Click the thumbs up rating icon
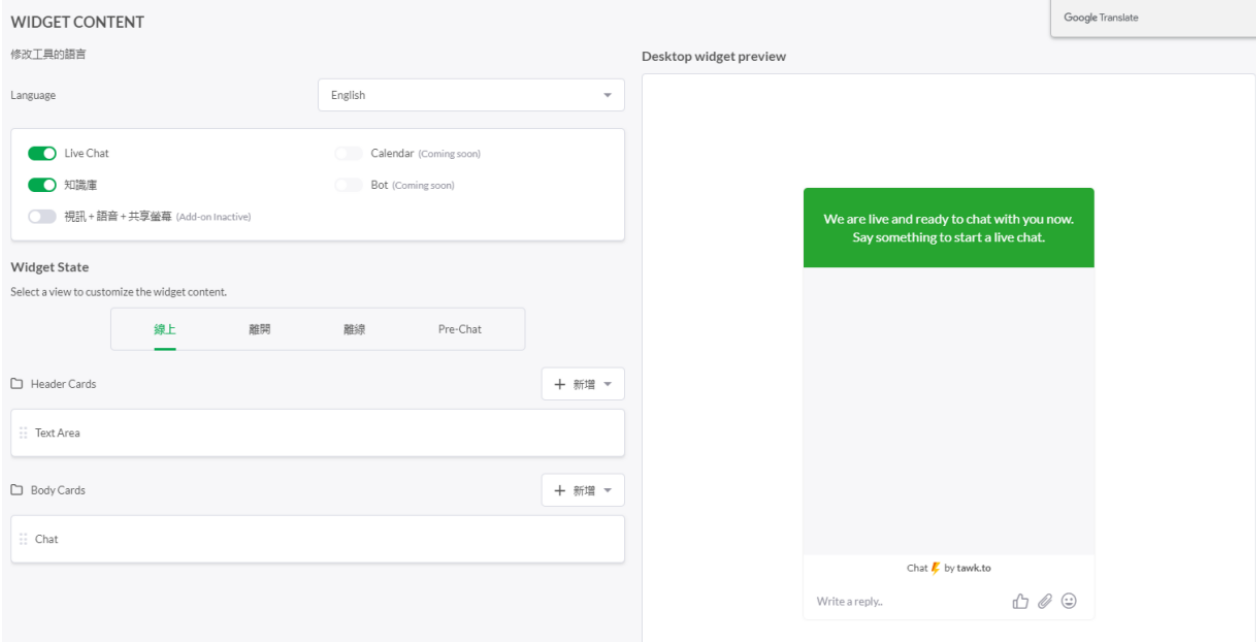Image resolution: width=1256 pixels, height=642 pixels. tap(1020, 601)
